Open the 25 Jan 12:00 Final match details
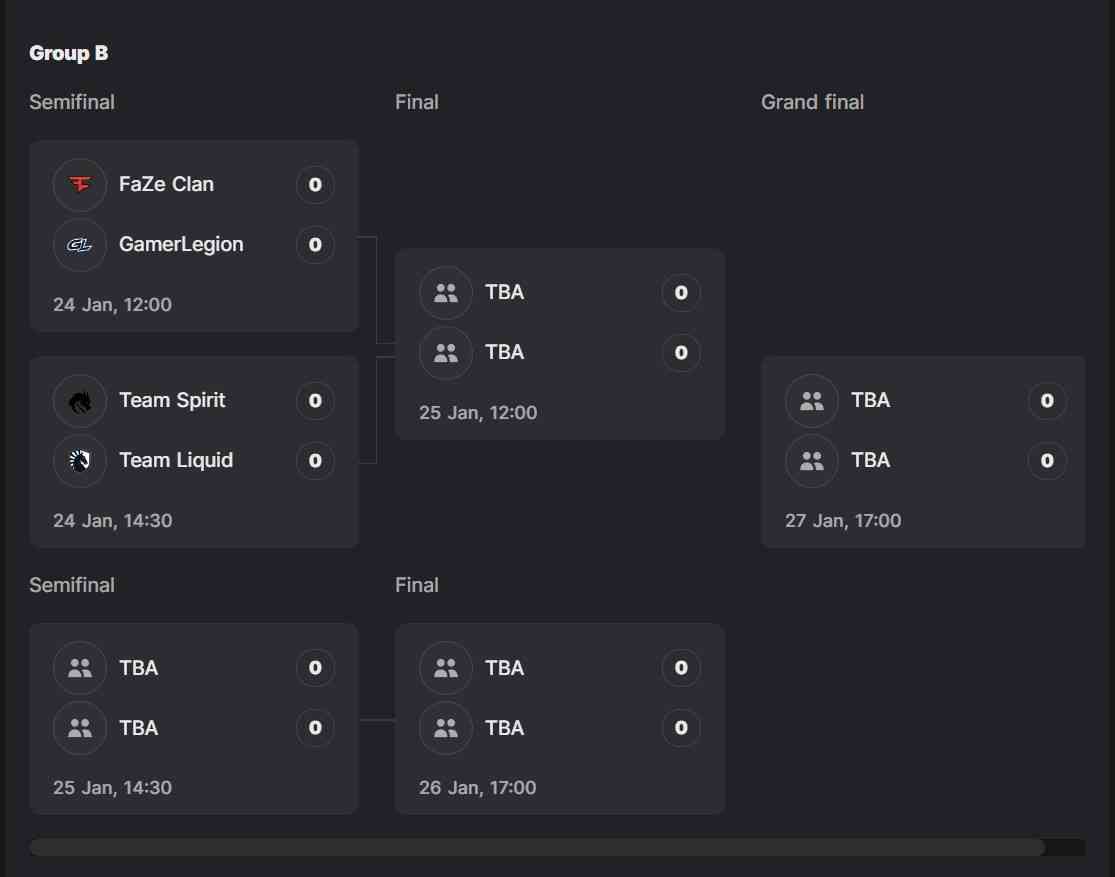 pyautogui.click(x=560, y=344)
